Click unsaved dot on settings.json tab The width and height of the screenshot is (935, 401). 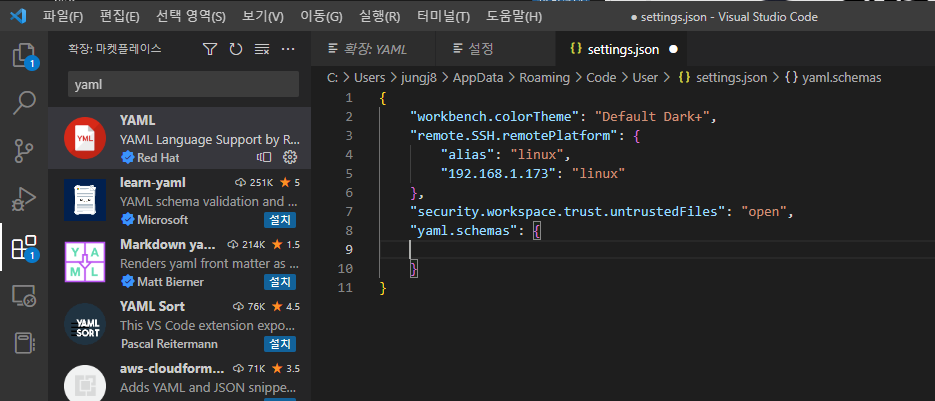pos(673,50)
